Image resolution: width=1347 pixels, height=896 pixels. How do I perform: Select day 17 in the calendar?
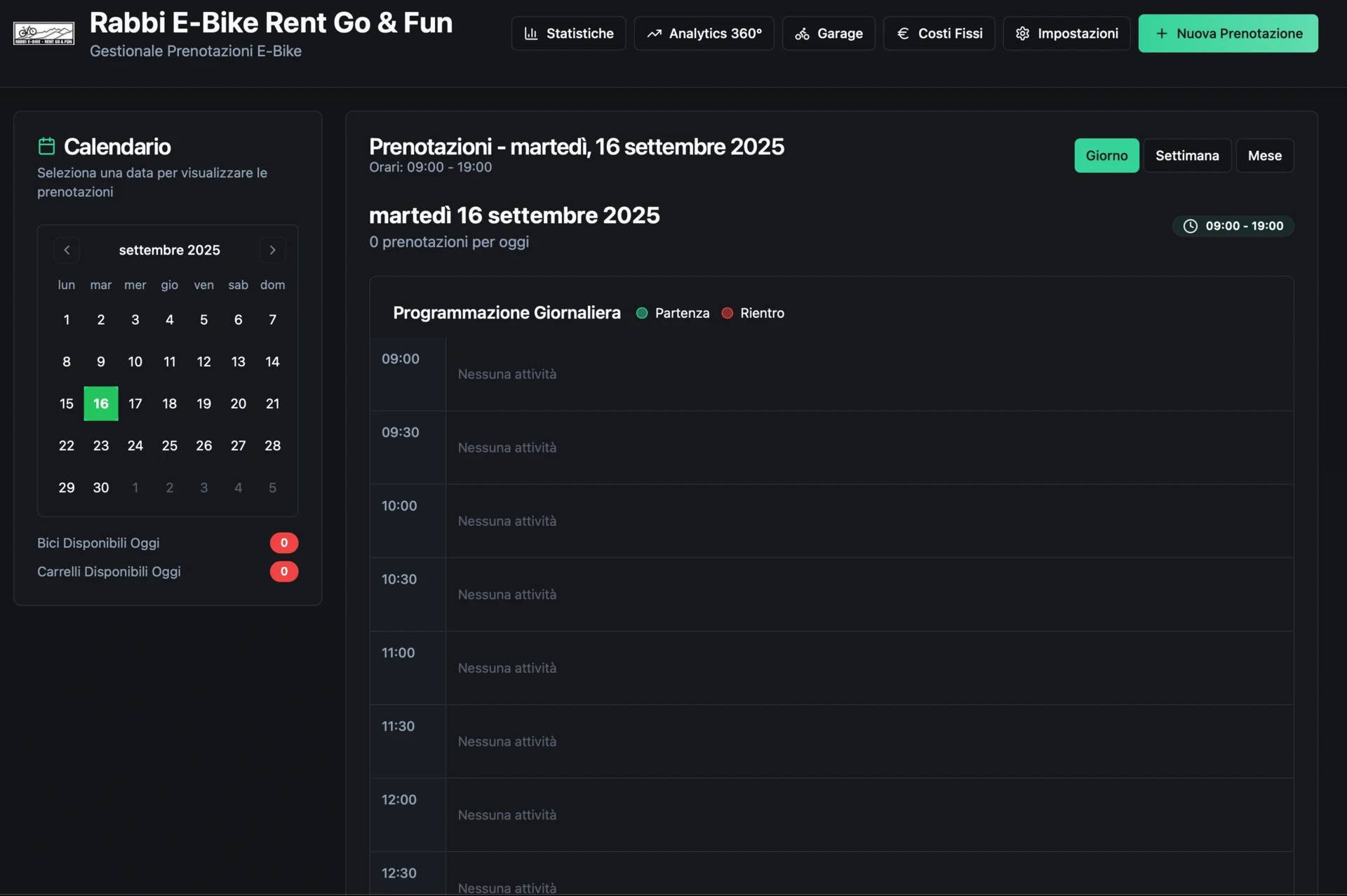[135, 403]
